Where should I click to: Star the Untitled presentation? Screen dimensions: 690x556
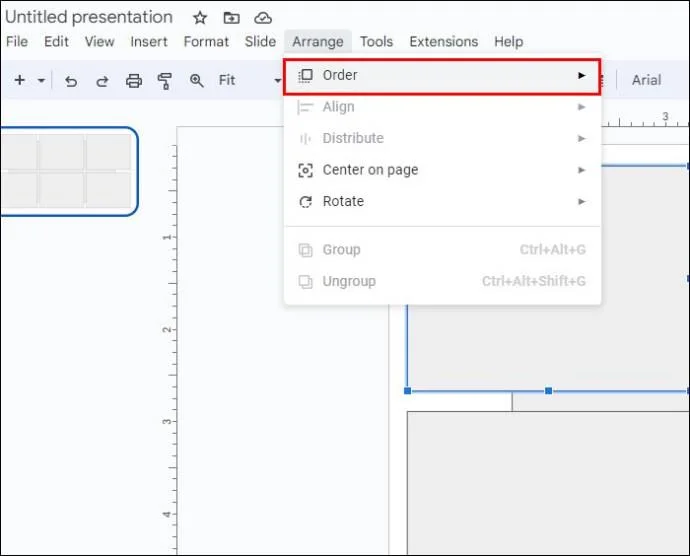(200, 18)
